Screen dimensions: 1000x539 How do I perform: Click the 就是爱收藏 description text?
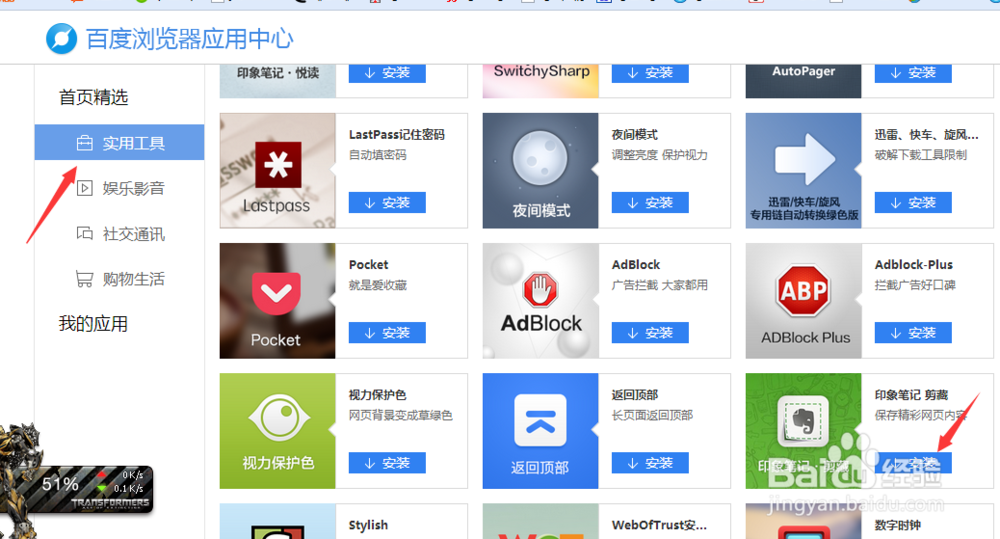[378, 285]
